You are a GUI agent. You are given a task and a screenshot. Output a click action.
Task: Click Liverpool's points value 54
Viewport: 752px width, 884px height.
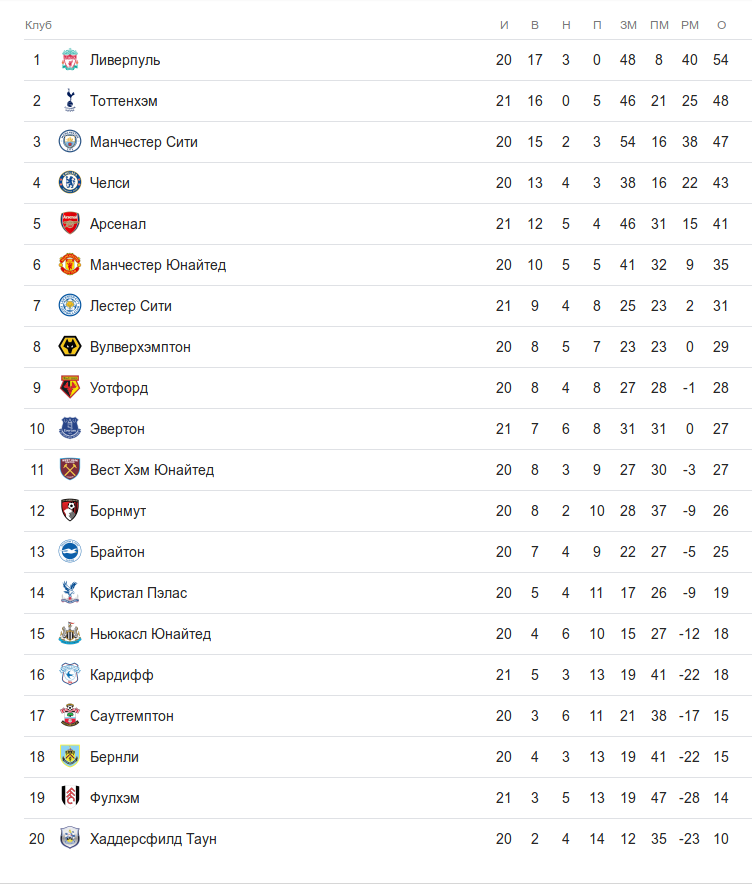tap(721, 60)
